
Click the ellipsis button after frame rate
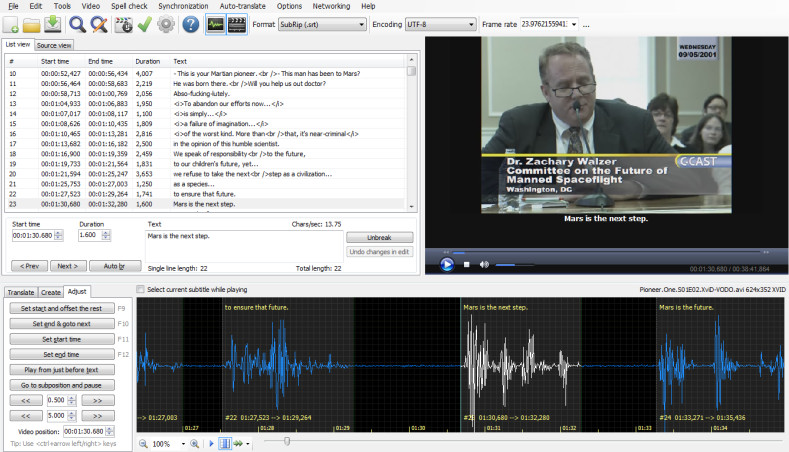(586, 25)
